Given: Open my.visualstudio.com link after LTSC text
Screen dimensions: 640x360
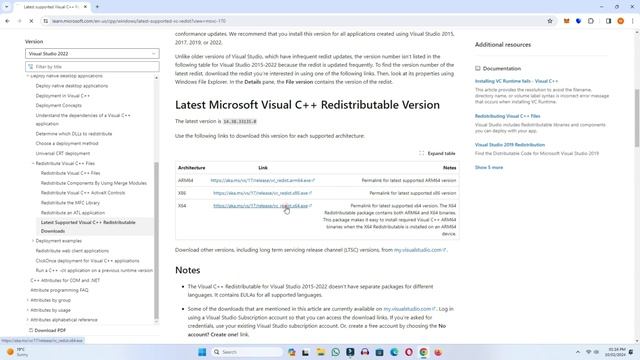Looking at the screenshot, I should [420, 250].
